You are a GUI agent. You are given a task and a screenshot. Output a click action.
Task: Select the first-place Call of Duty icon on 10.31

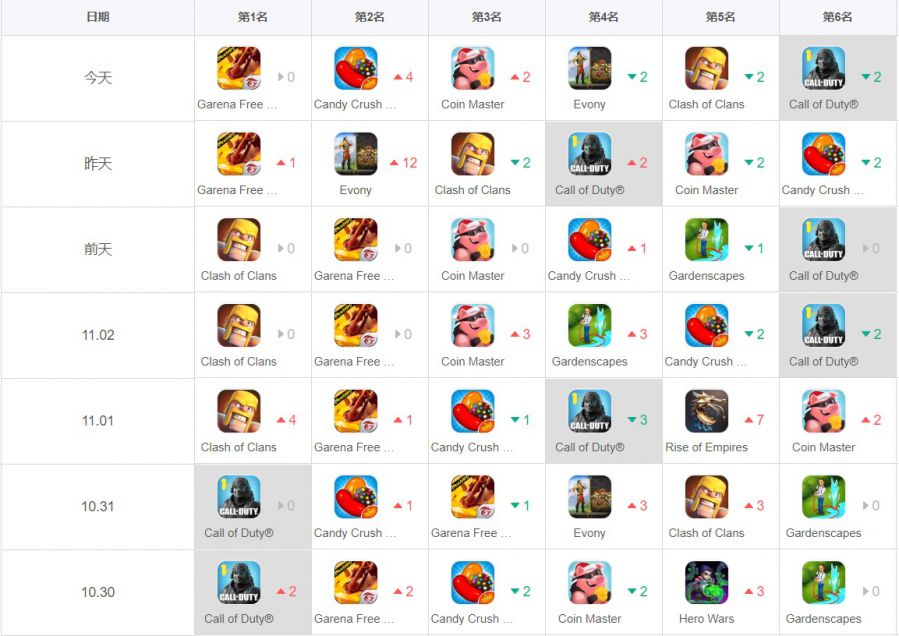pyautogui.click(x=239, y=497)
